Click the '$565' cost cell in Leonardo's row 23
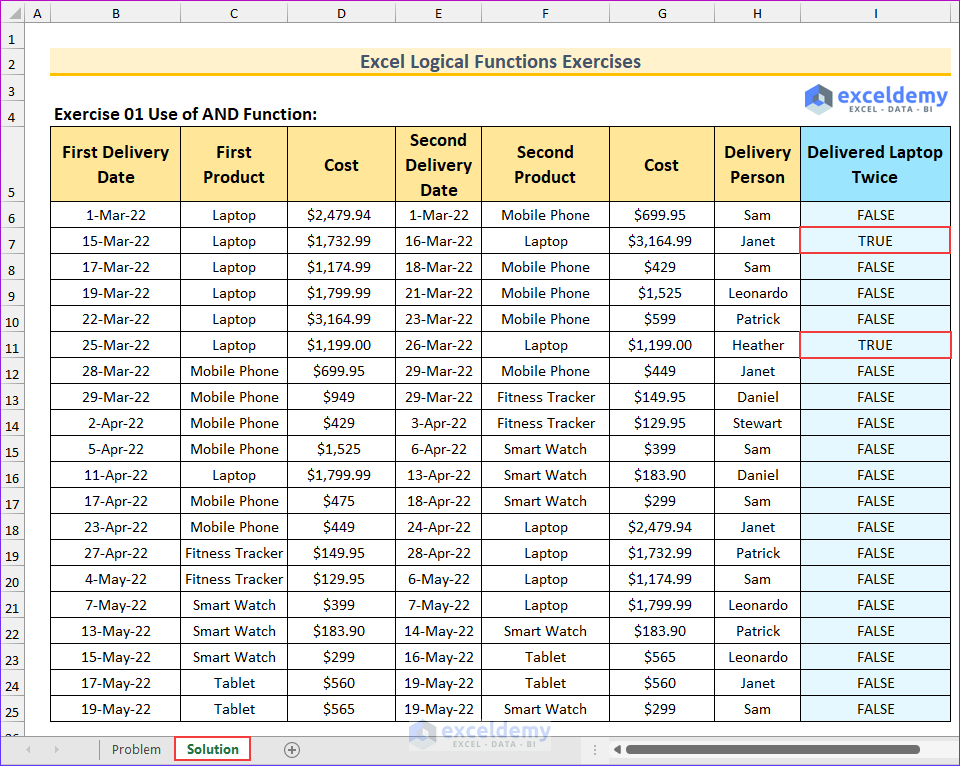 (x=662, y=657)
